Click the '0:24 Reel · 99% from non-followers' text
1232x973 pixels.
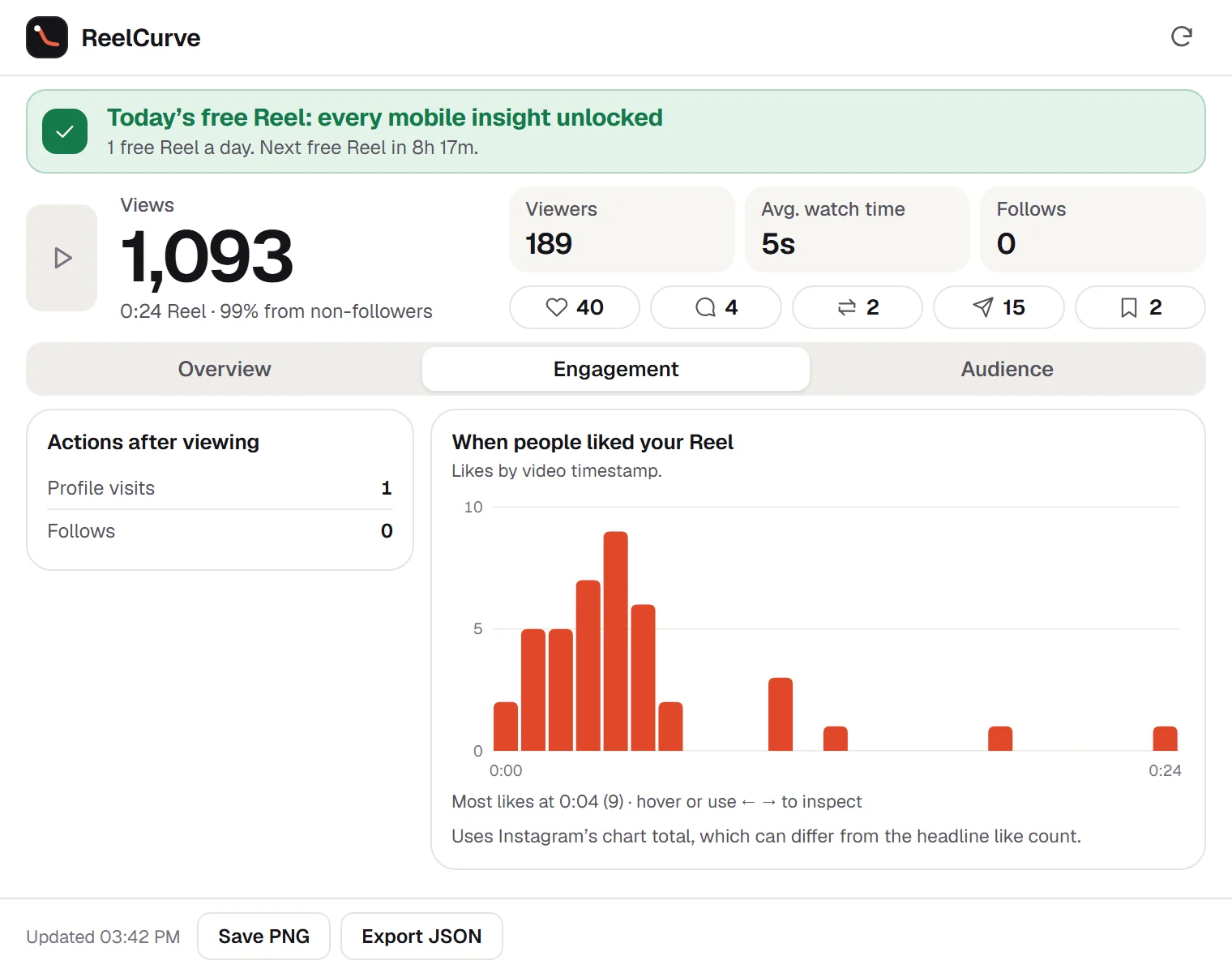point(276,311)
